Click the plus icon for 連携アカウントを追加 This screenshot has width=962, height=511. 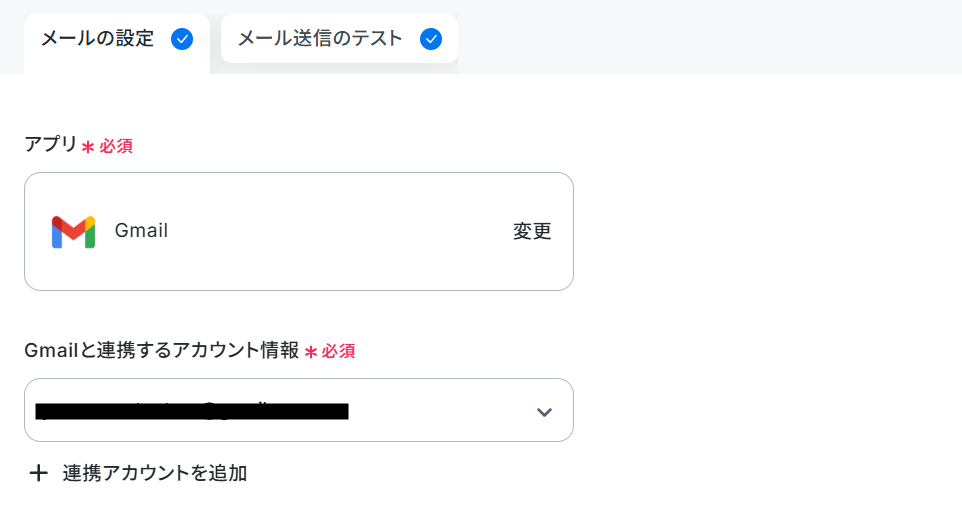[x=39, y=473]
